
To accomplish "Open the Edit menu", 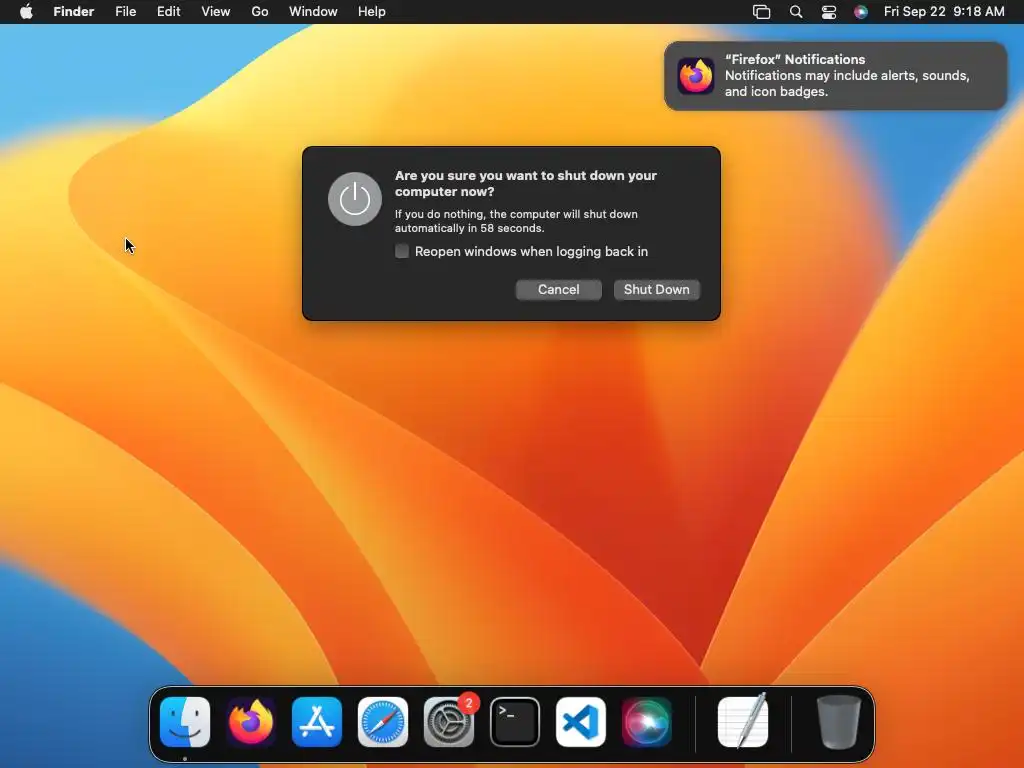I will (x=168, y=12).
